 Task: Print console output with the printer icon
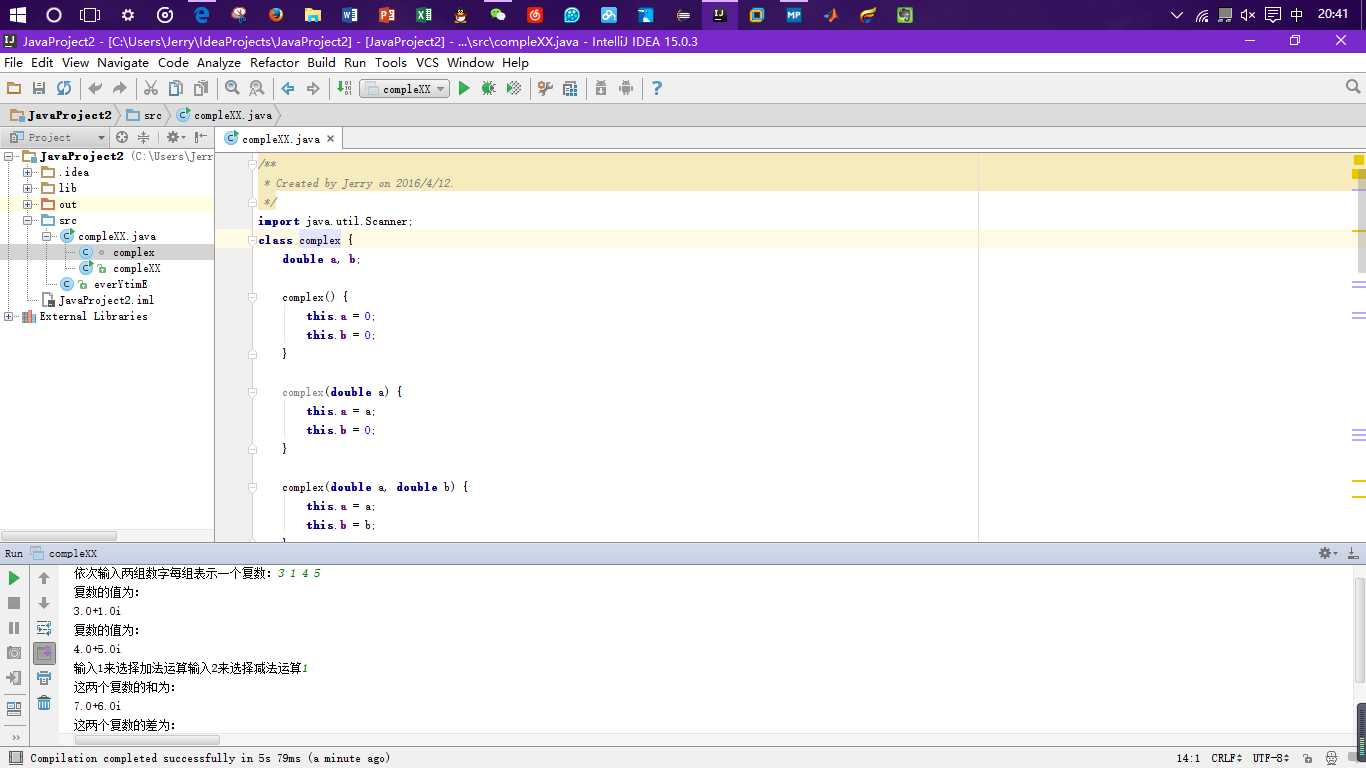[x=44, y=678]
